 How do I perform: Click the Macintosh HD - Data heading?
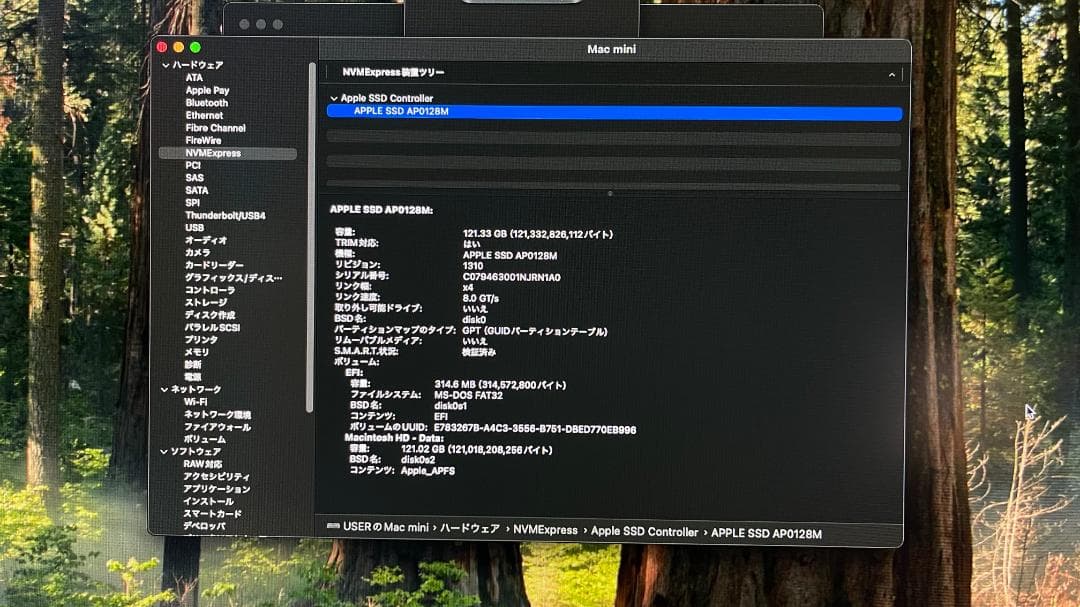394,438
